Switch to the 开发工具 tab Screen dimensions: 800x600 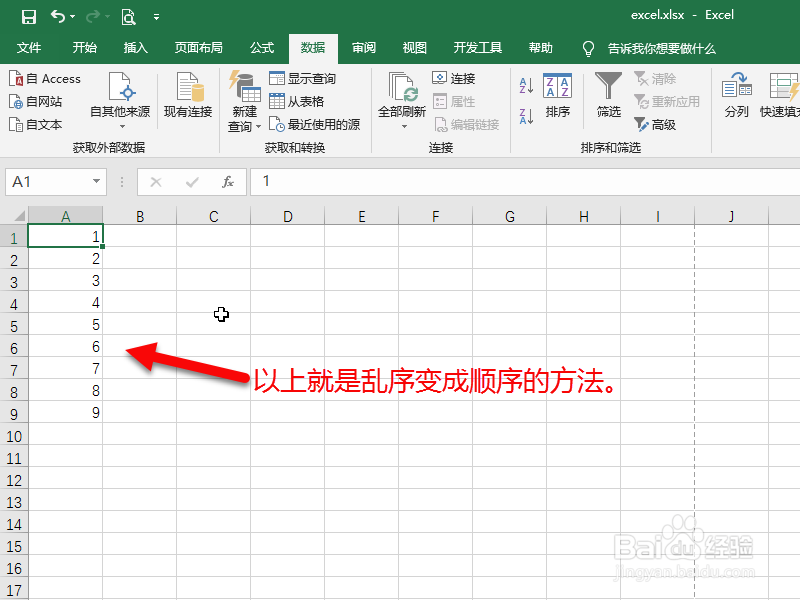pyautogui.click(x=478, y=48)
